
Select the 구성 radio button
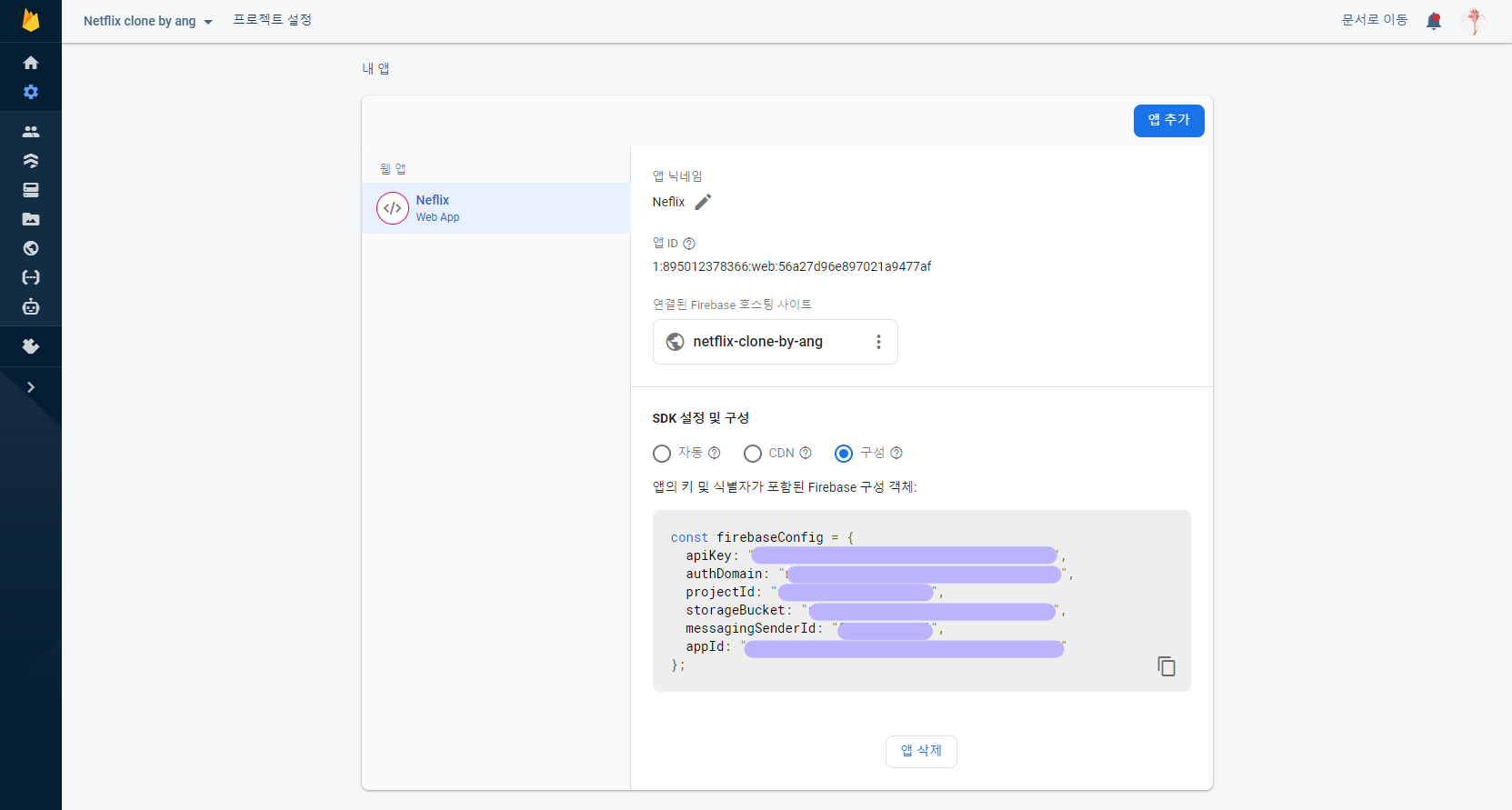point(844,454)
